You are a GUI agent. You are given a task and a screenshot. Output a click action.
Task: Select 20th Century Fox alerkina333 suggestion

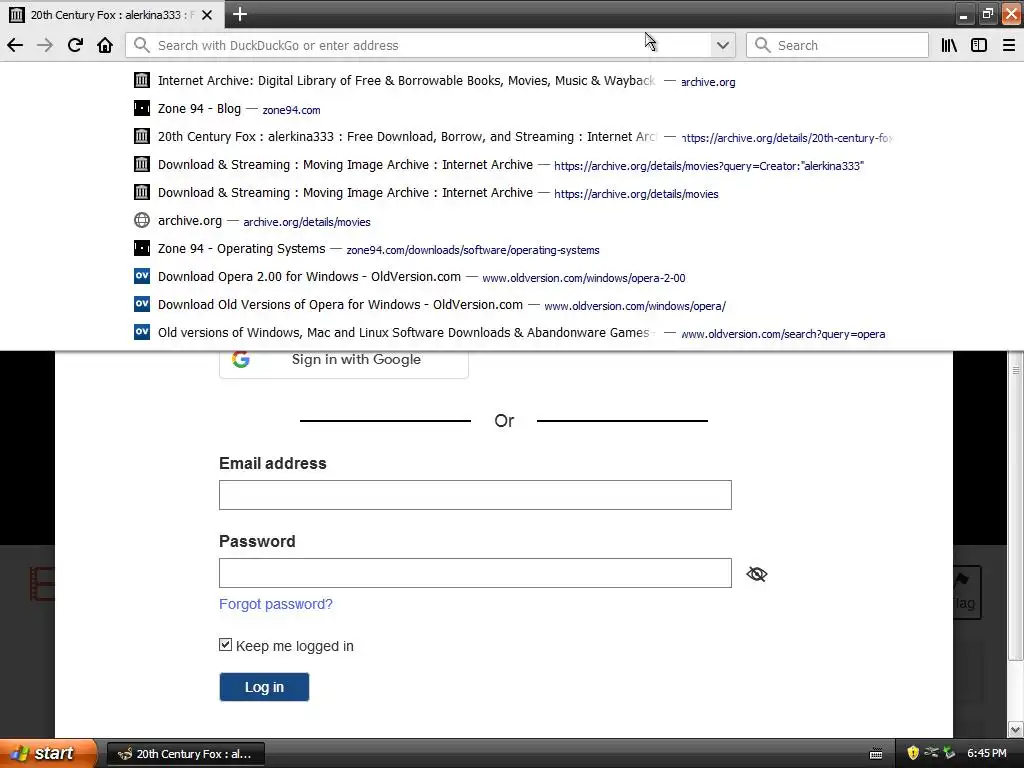(x=512, y=136)
